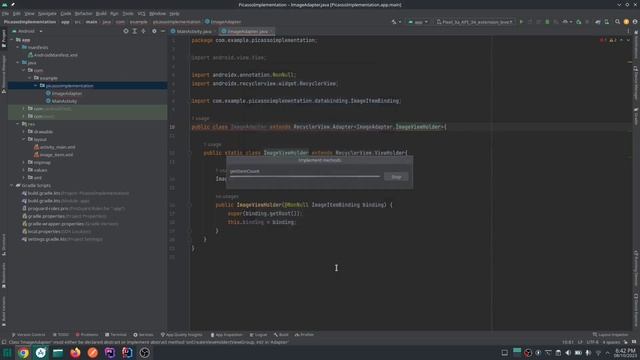Open the VCS menu
Viewport: 640px width, 360px height.
click(x=141, y=13)
